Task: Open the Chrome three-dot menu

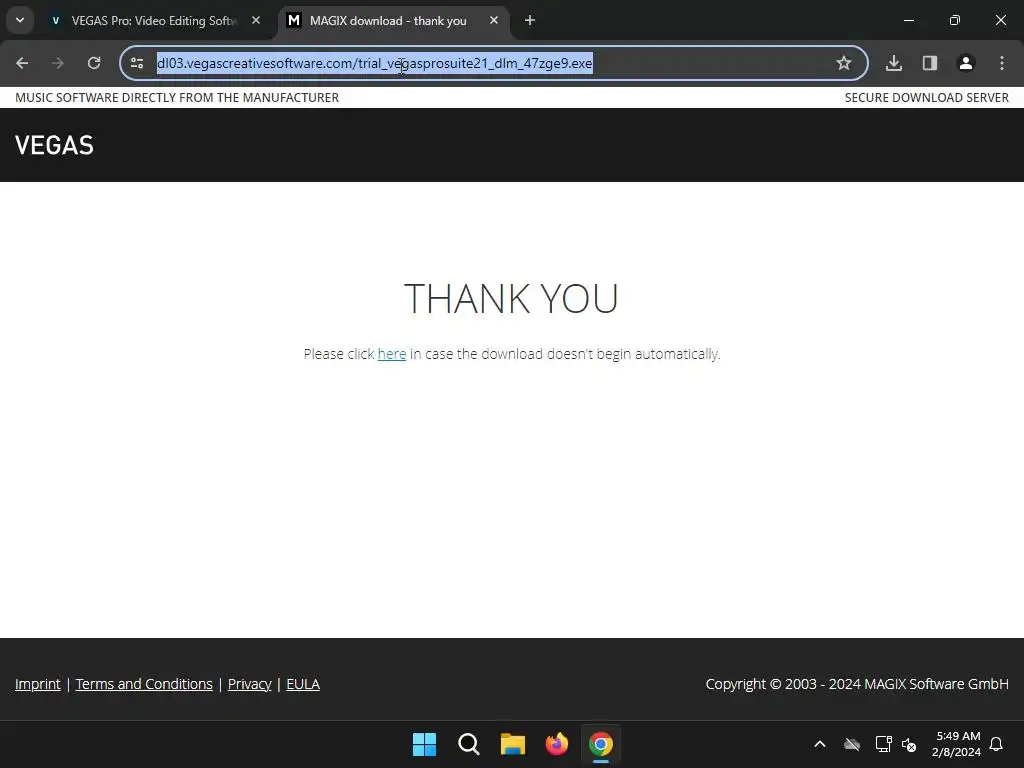Action: pyautogui.click(x=1002, y=63)
